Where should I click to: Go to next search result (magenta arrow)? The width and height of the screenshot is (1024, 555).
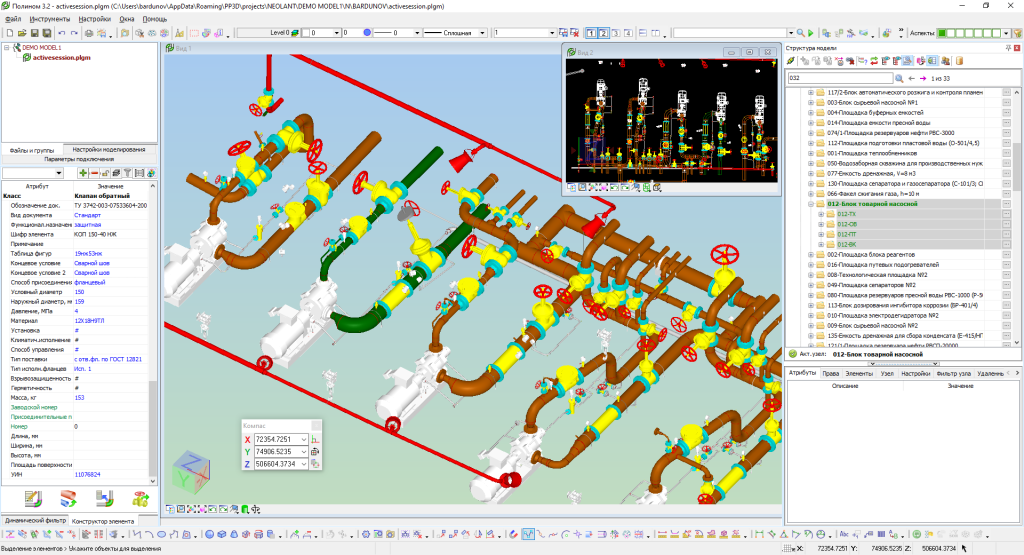(923, 78)
